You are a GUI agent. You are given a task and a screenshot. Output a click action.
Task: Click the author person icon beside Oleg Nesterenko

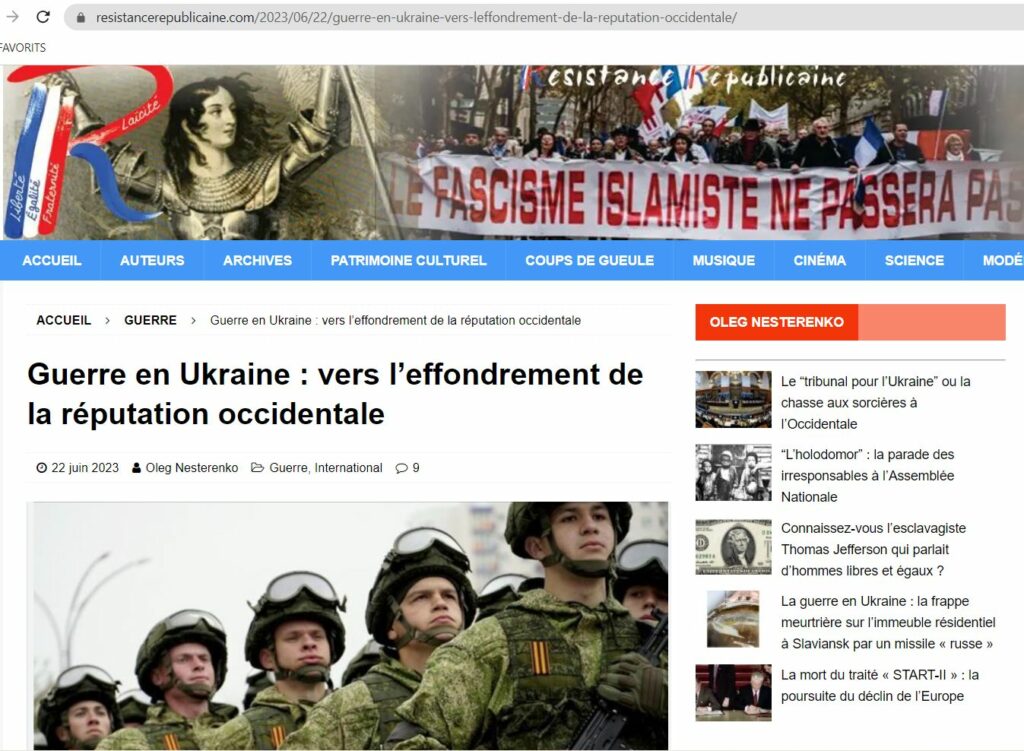click(x=136, y=468)
